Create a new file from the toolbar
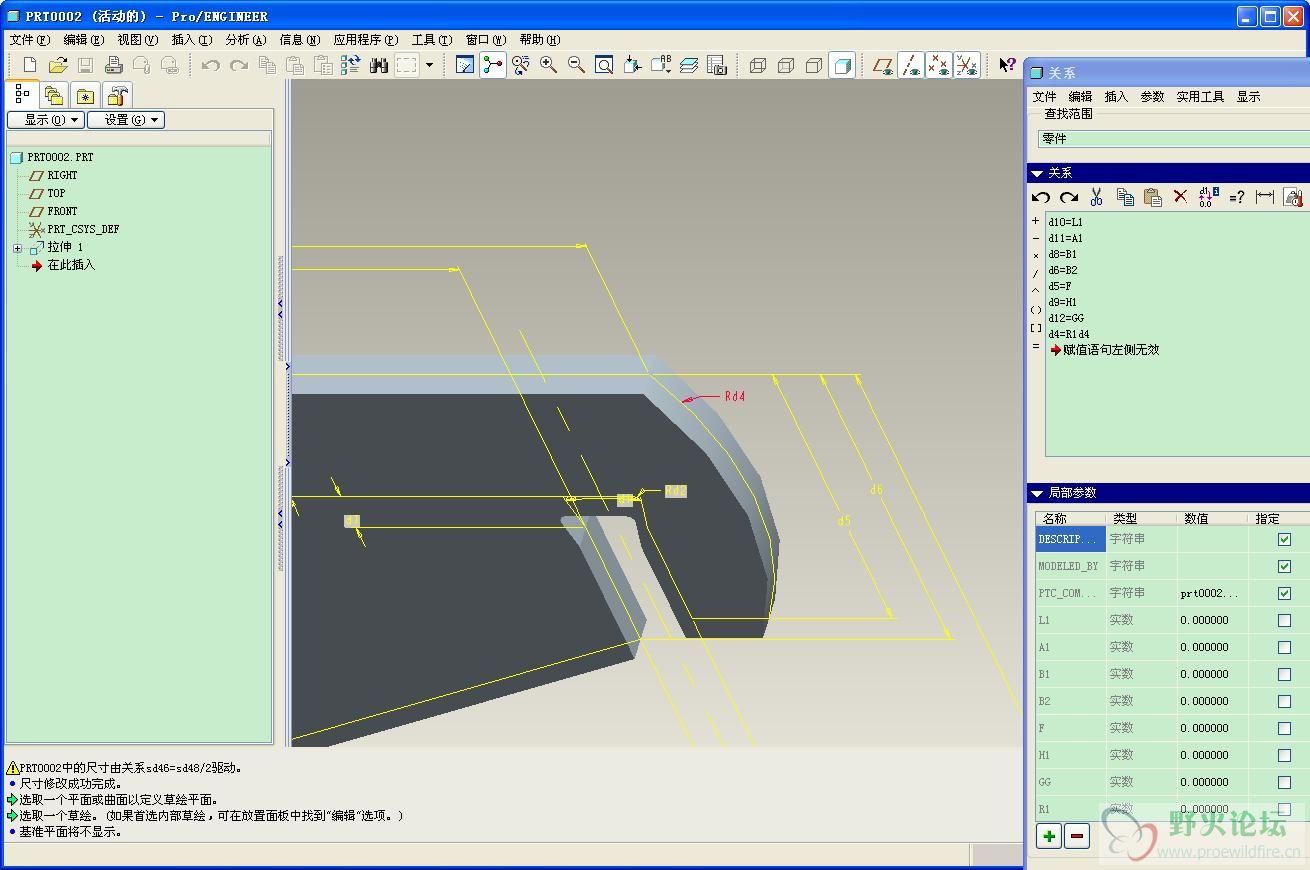The image size is (1310, 870). 30,65
